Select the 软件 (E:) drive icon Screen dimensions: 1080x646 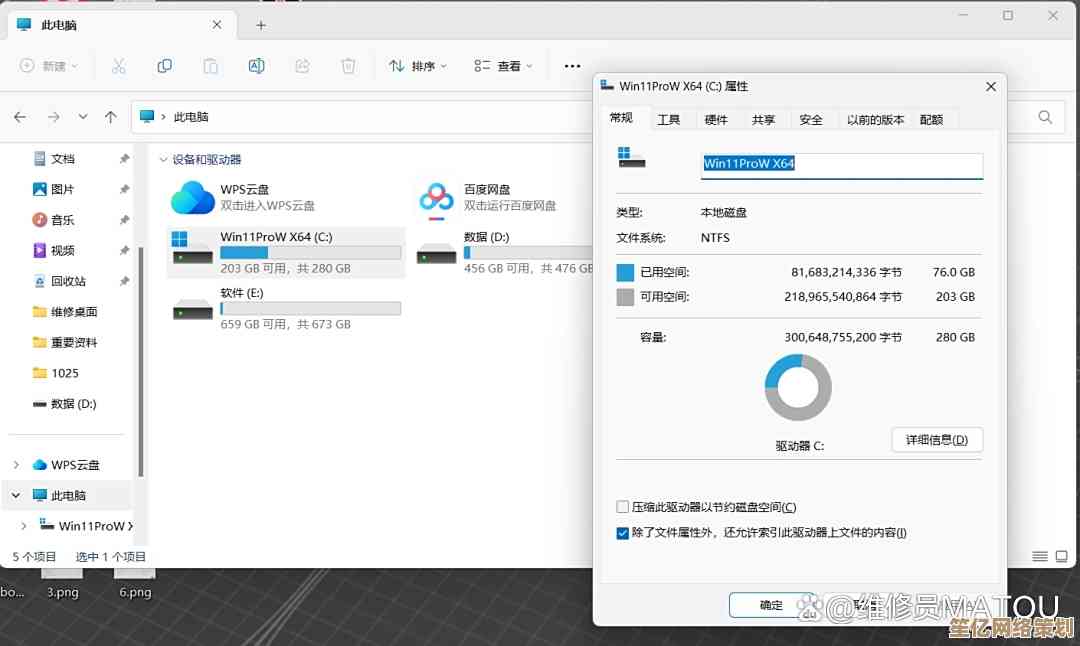click(192, 309)
